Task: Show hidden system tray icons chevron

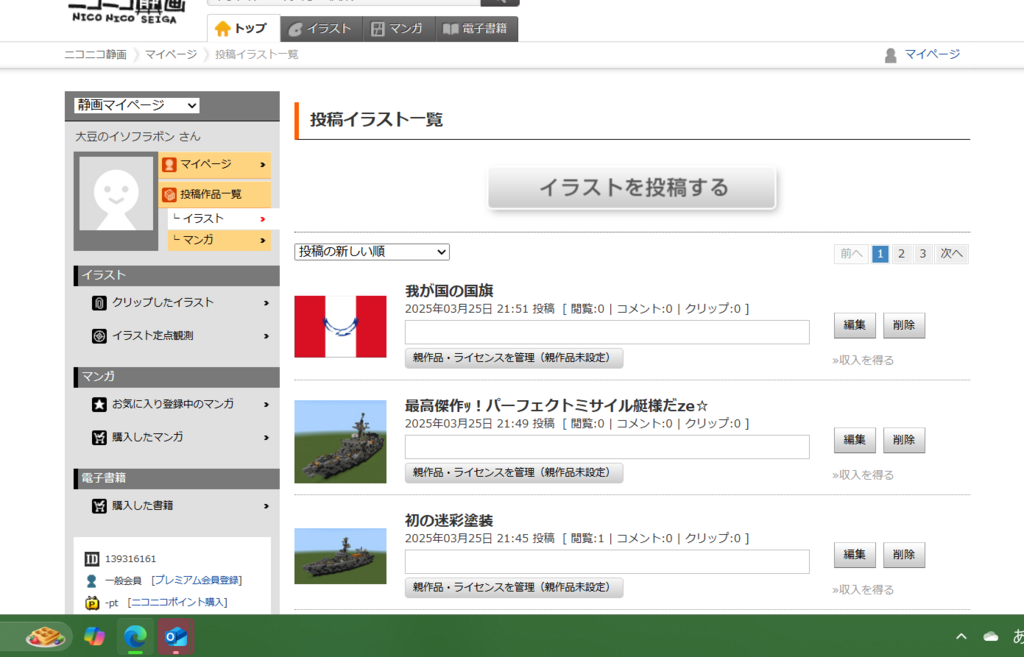Action: click(x=961, y=636)
